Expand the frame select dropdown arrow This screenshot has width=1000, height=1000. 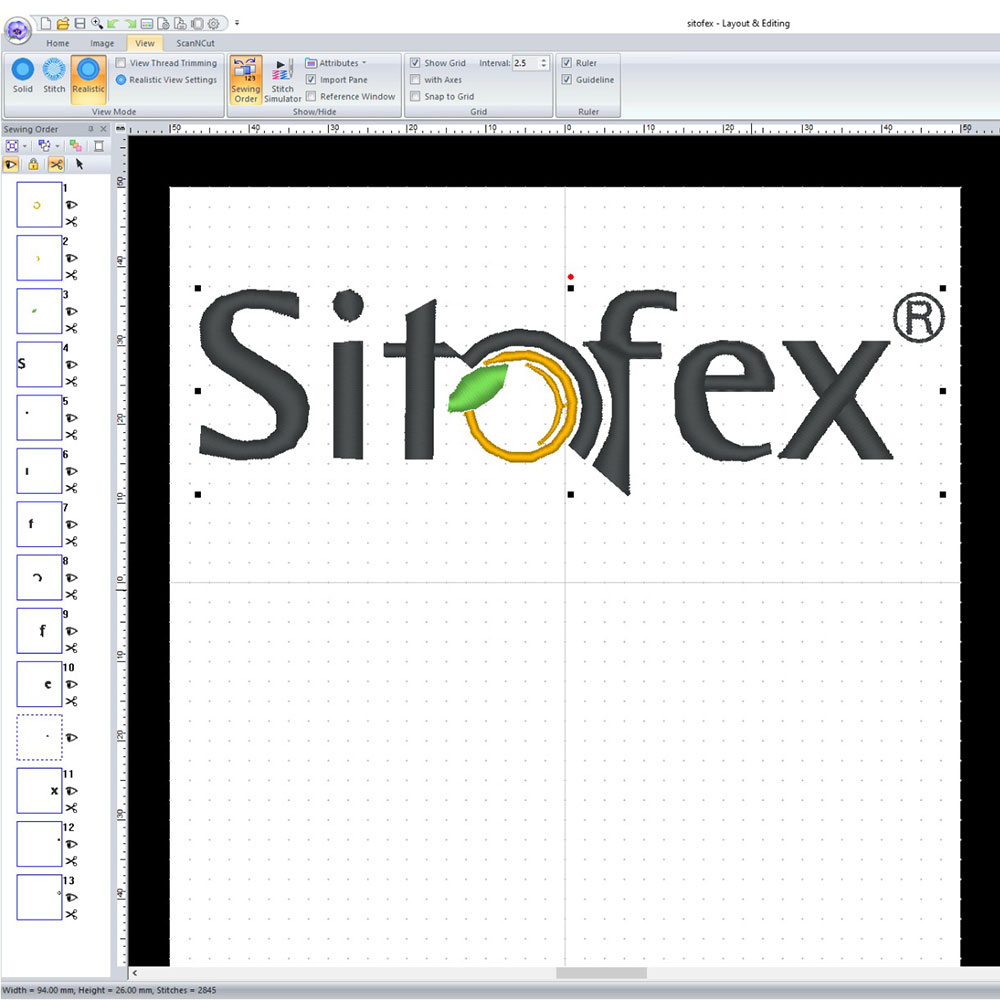[25, 146]
